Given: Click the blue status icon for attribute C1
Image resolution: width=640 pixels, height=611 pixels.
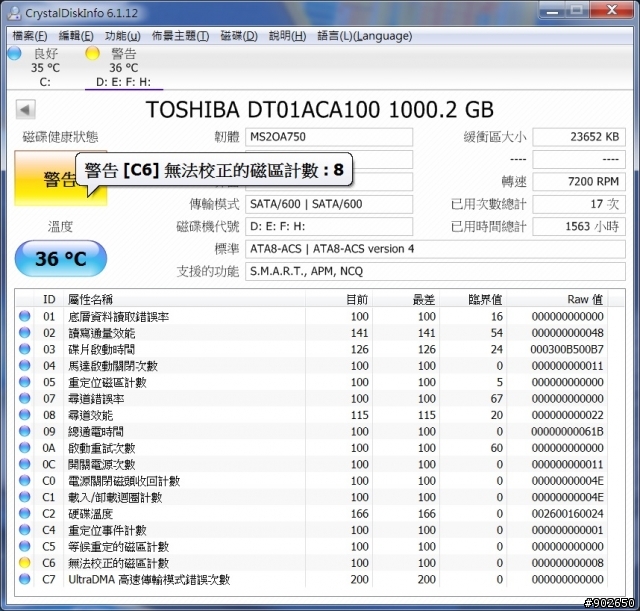Looking at the screenshot, I should tap(24, 497).
